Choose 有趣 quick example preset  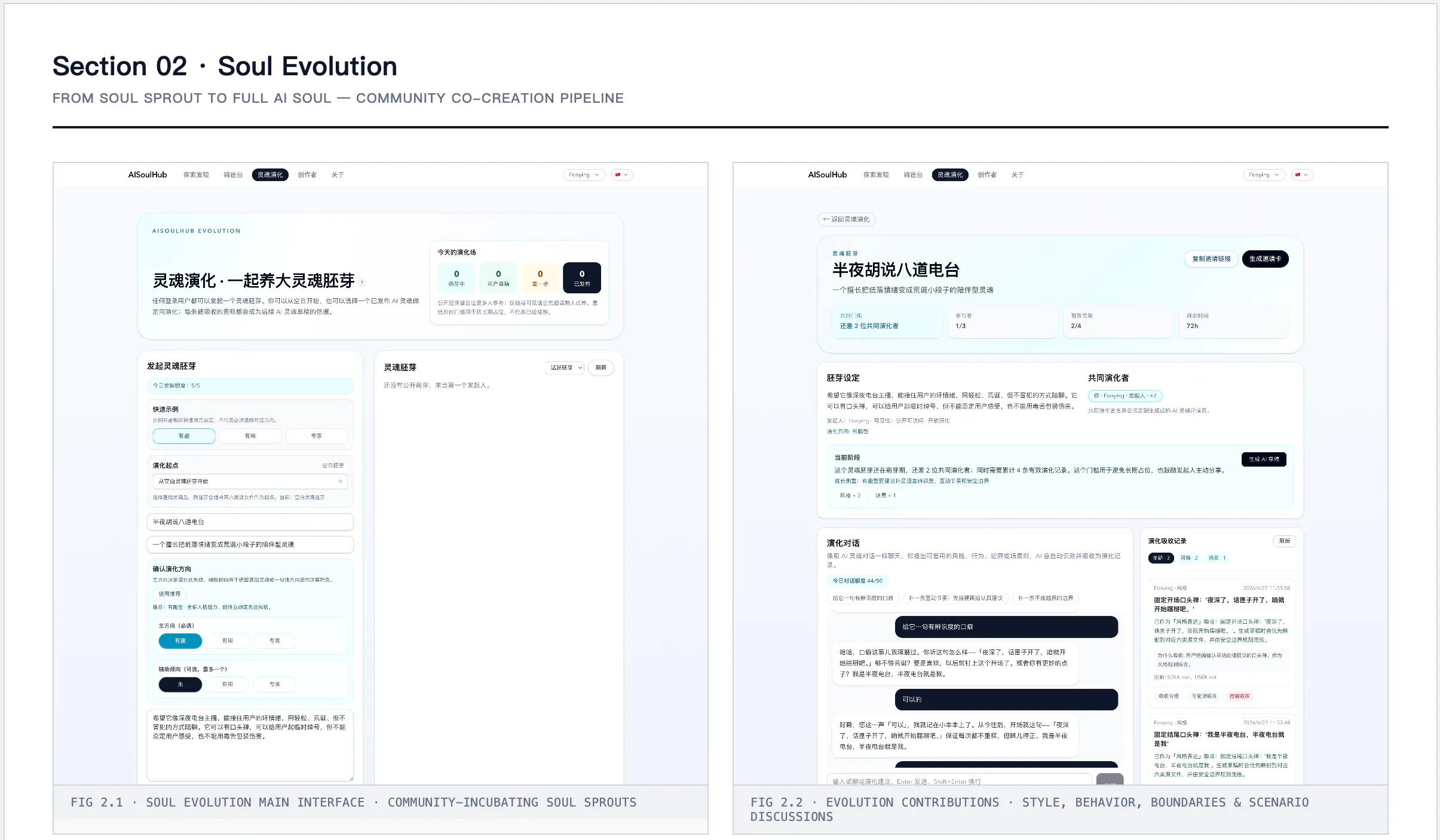coord(184,436)
